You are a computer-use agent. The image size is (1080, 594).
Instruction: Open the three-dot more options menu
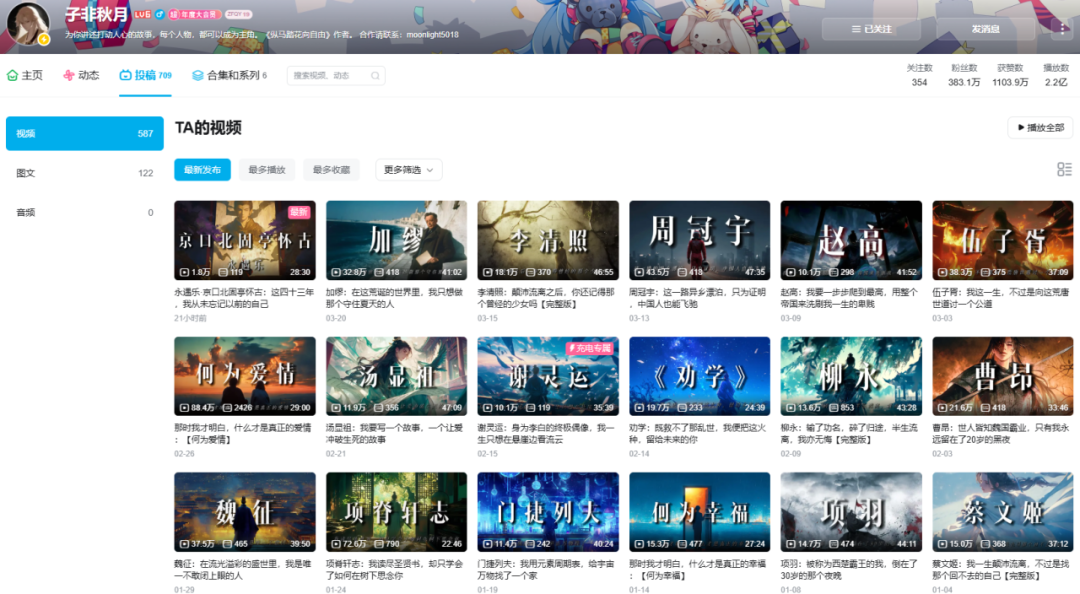(x=1062, y=29)
